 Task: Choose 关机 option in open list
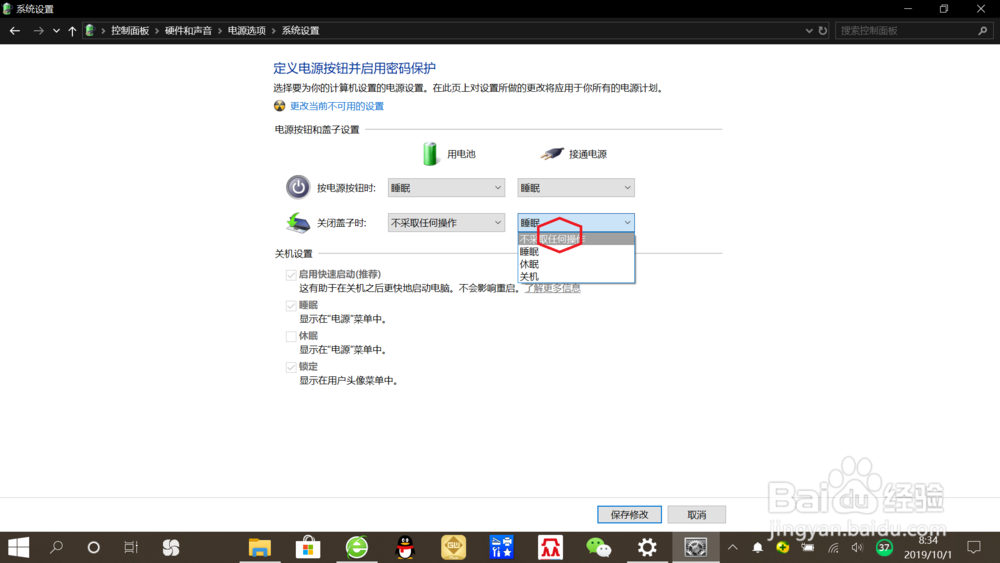(576, 277)
